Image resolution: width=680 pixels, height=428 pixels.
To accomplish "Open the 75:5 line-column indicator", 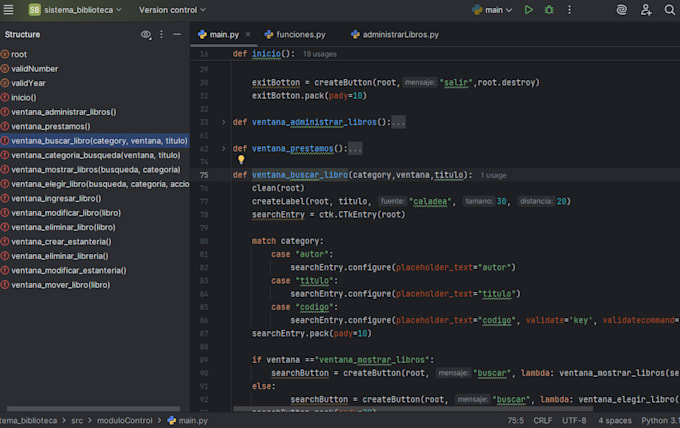I will click(x=516, y=420).
